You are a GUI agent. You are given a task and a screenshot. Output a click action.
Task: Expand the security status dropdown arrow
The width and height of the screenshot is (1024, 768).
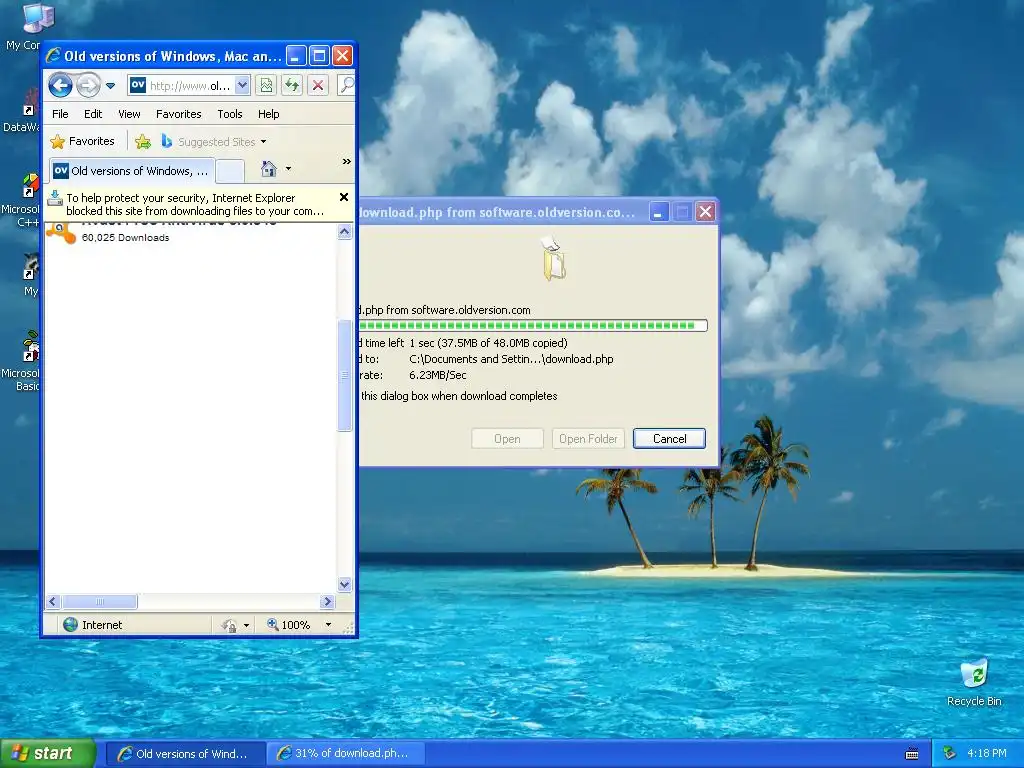(246, 626)
